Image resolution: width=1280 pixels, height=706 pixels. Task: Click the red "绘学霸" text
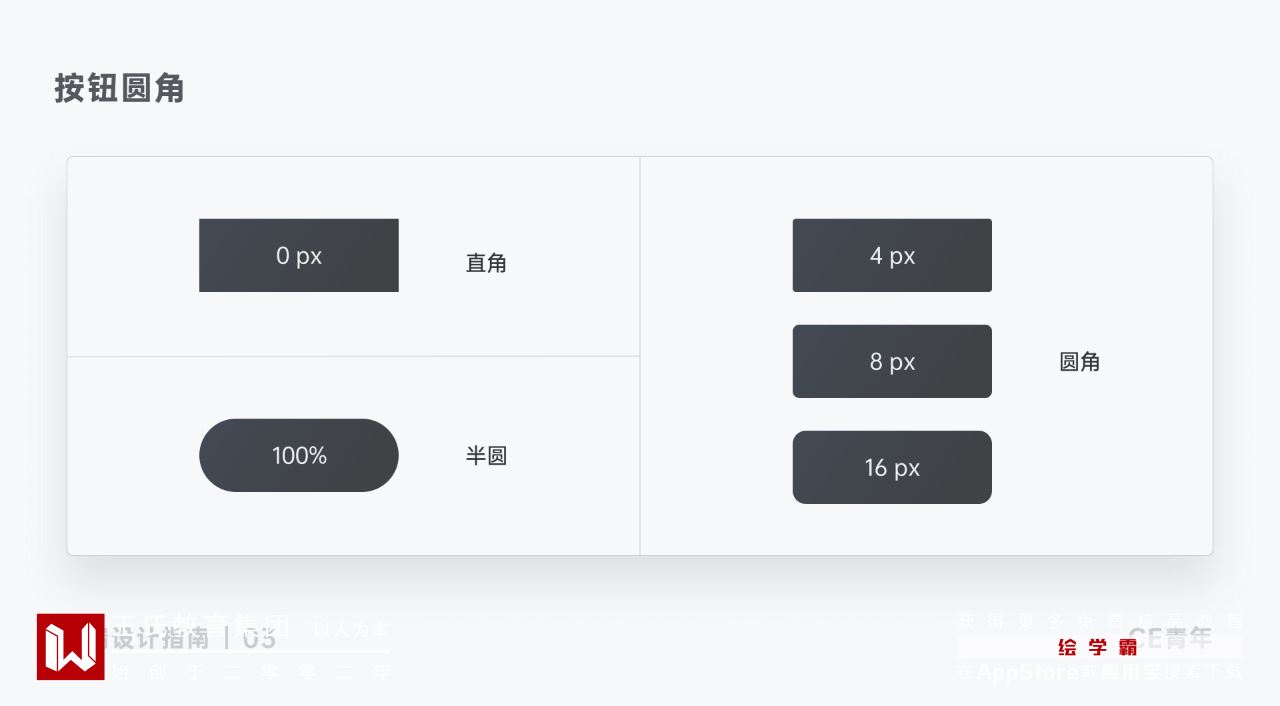1097,648
